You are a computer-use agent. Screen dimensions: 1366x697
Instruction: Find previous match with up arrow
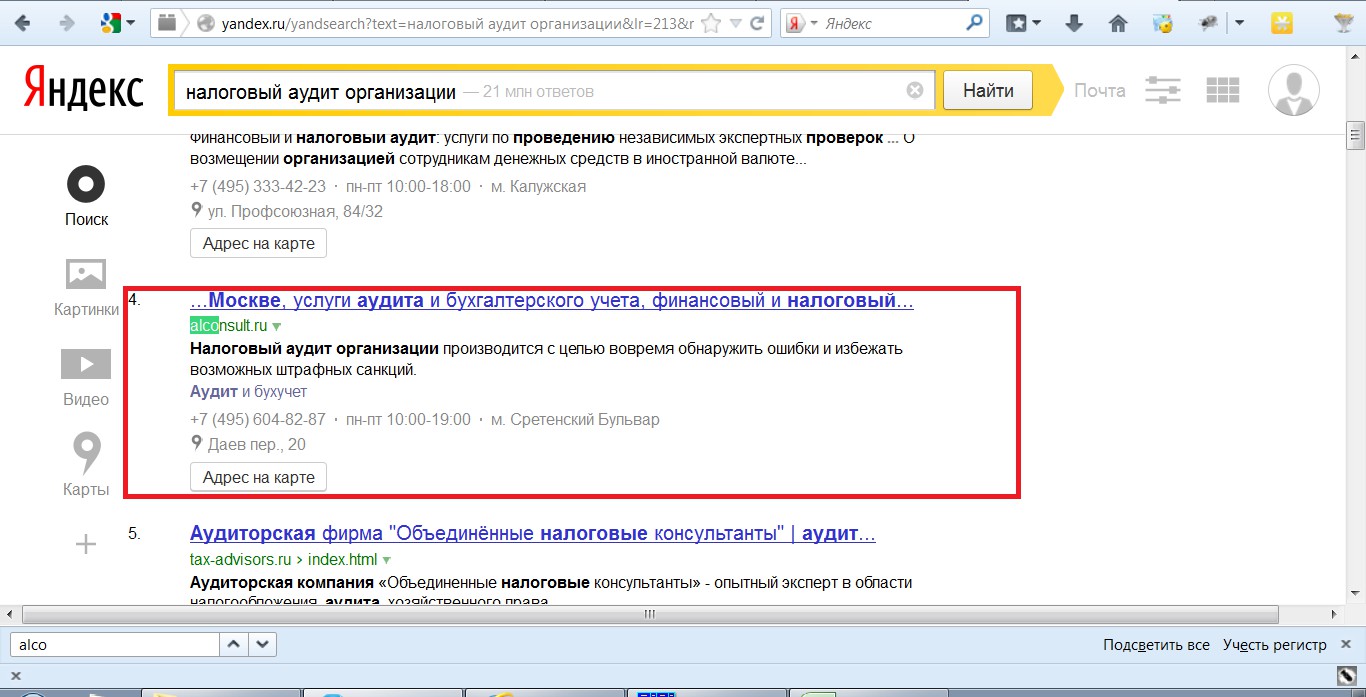pos(233,645)
